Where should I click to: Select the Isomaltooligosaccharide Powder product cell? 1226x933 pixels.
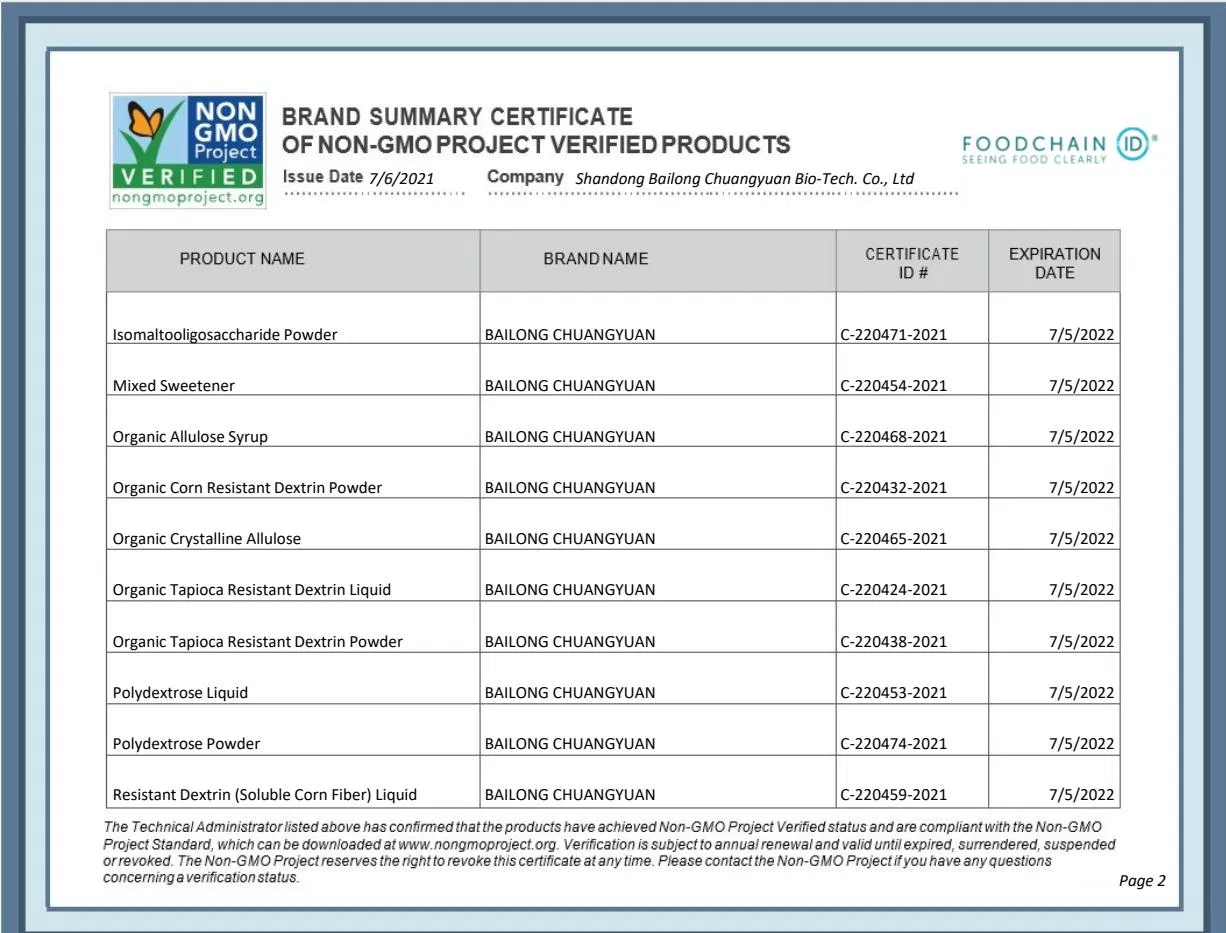225,335
